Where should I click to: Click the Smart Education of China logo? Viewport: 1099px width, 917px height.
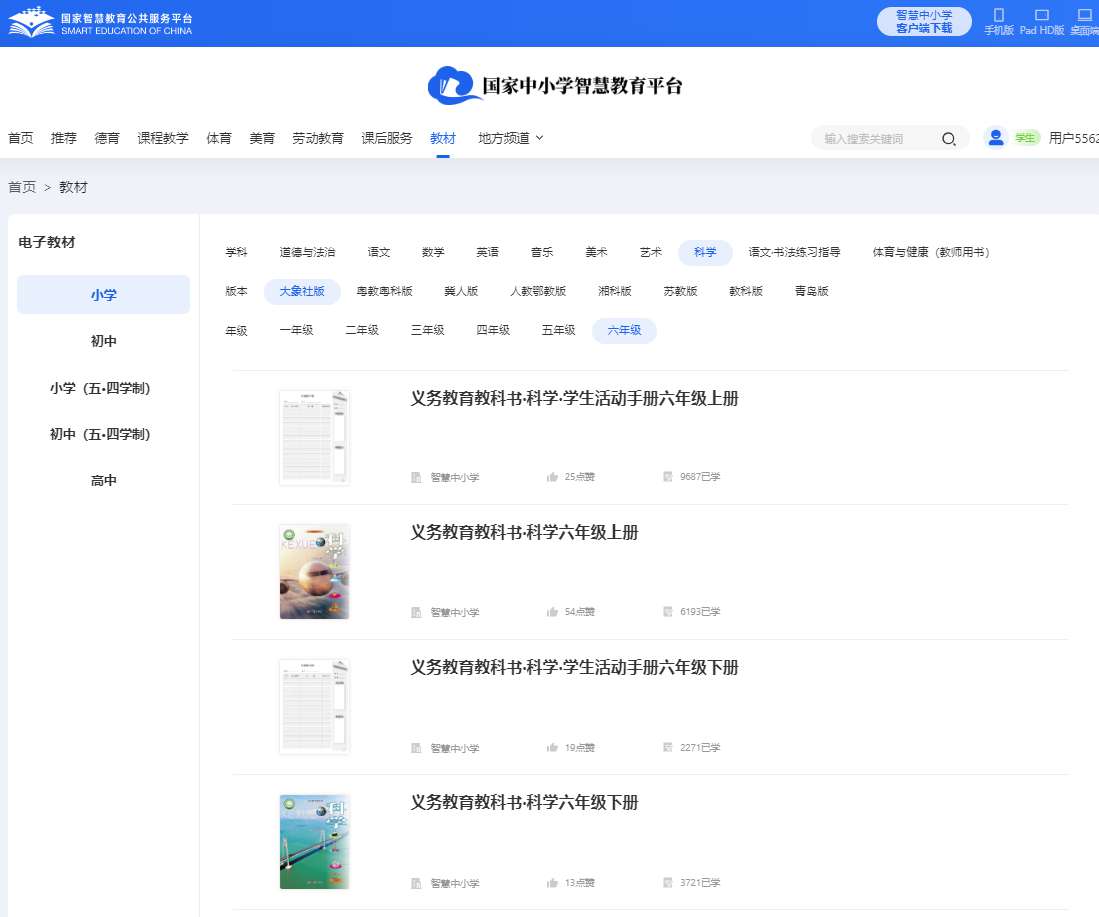(100, 23)
